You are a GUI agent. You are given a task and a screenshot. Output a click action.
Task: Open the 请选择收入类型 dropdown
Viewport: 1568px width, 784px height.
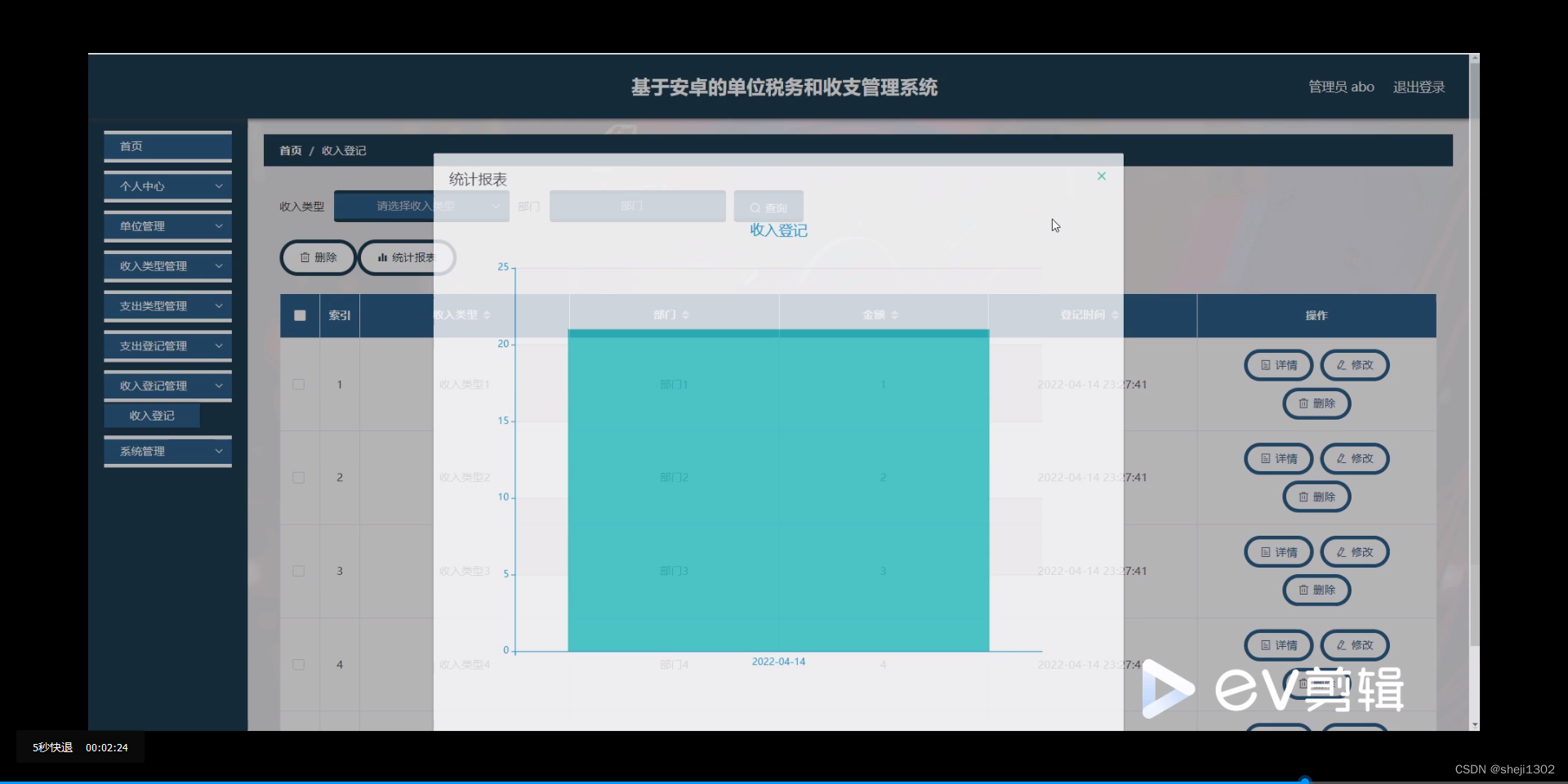[421, 206]
